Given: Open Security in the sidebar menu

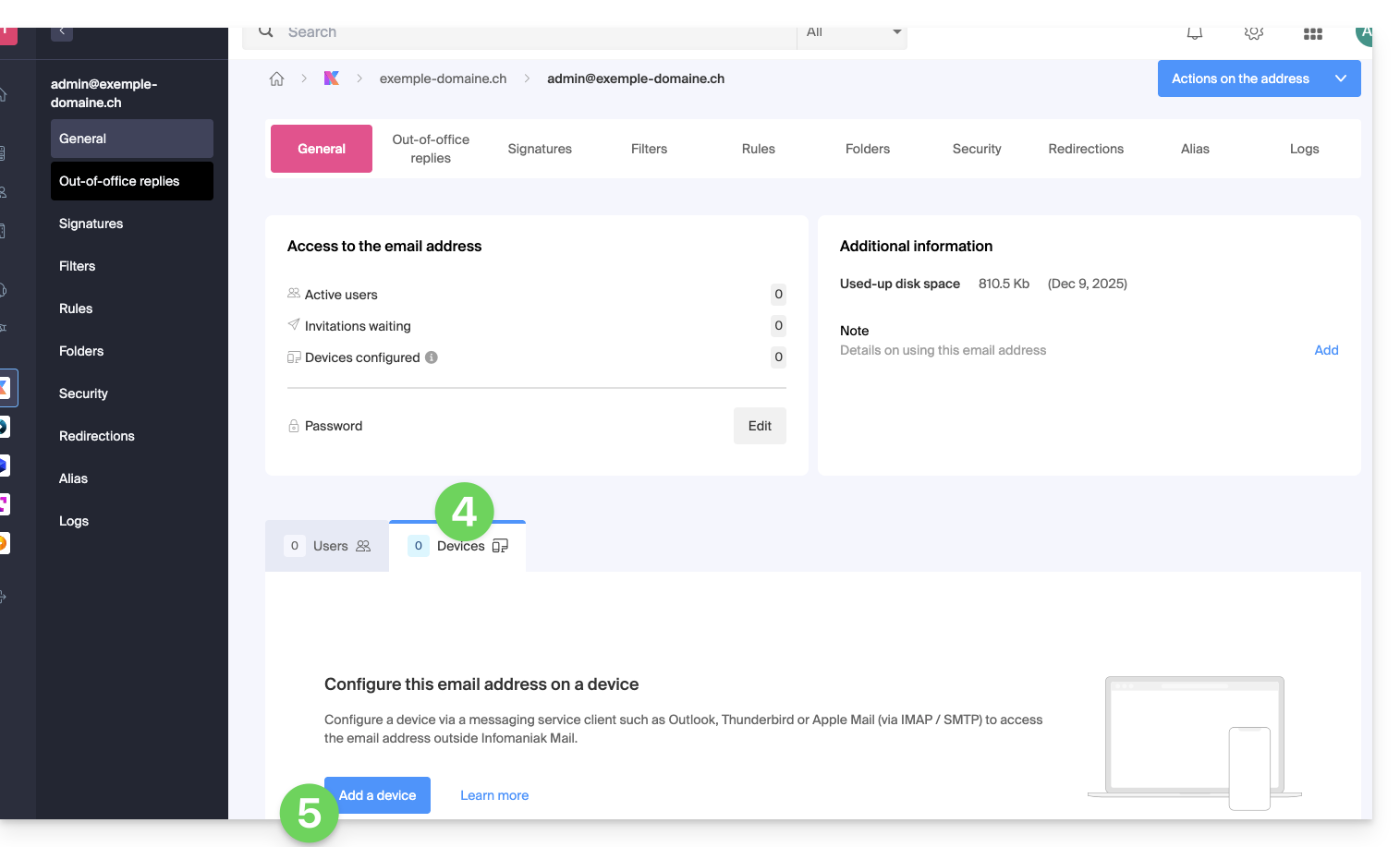Looking at the screenshot, I should (83, 393).
